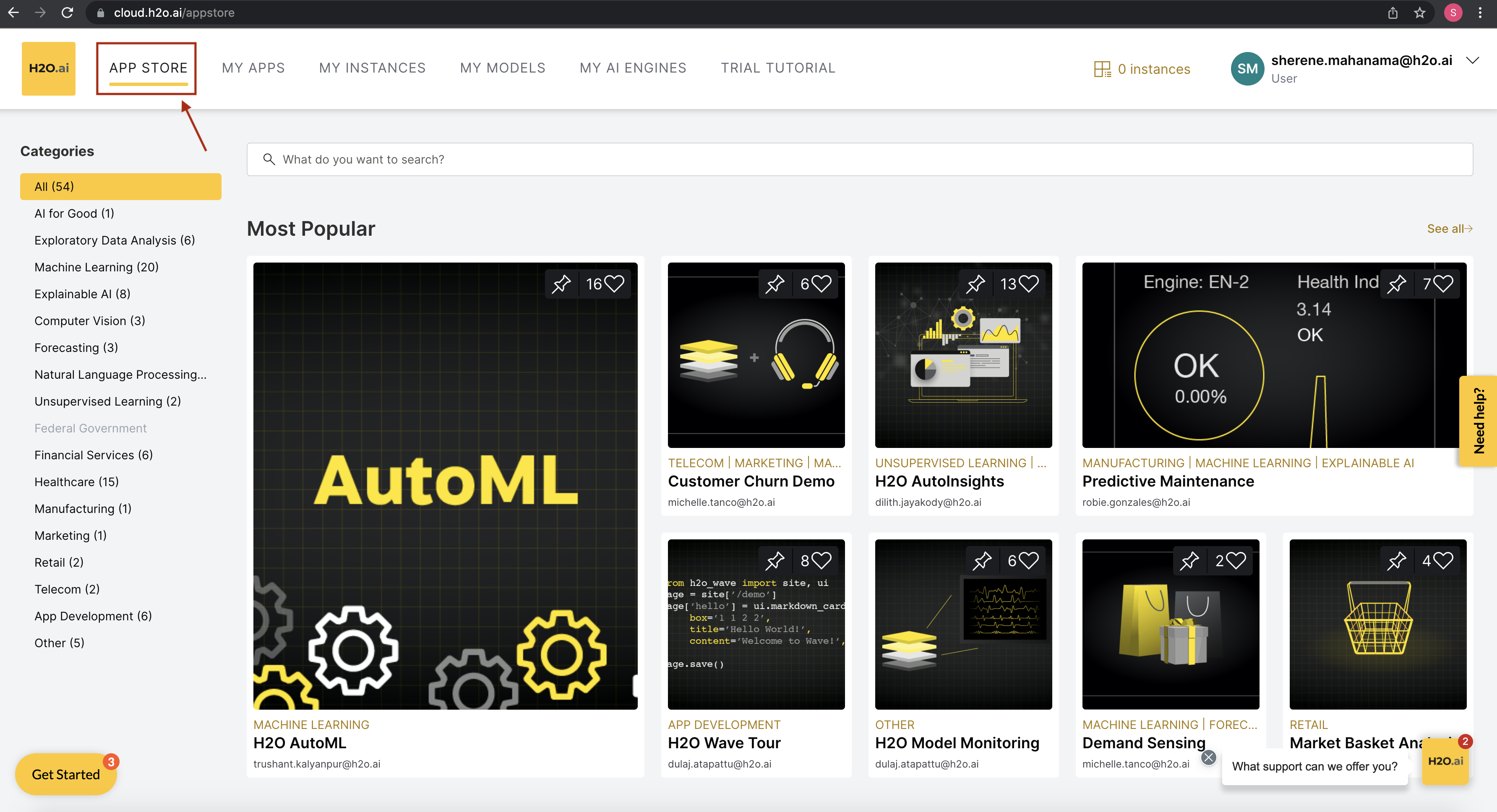Click the H2O.ai logo in header

pos(49,68)
